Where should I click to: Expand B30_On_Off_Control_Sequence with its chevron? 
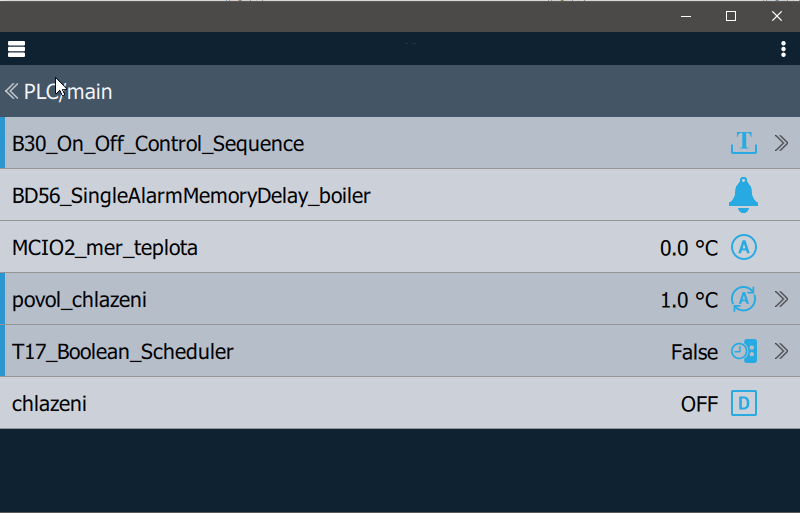click(781, 143)
